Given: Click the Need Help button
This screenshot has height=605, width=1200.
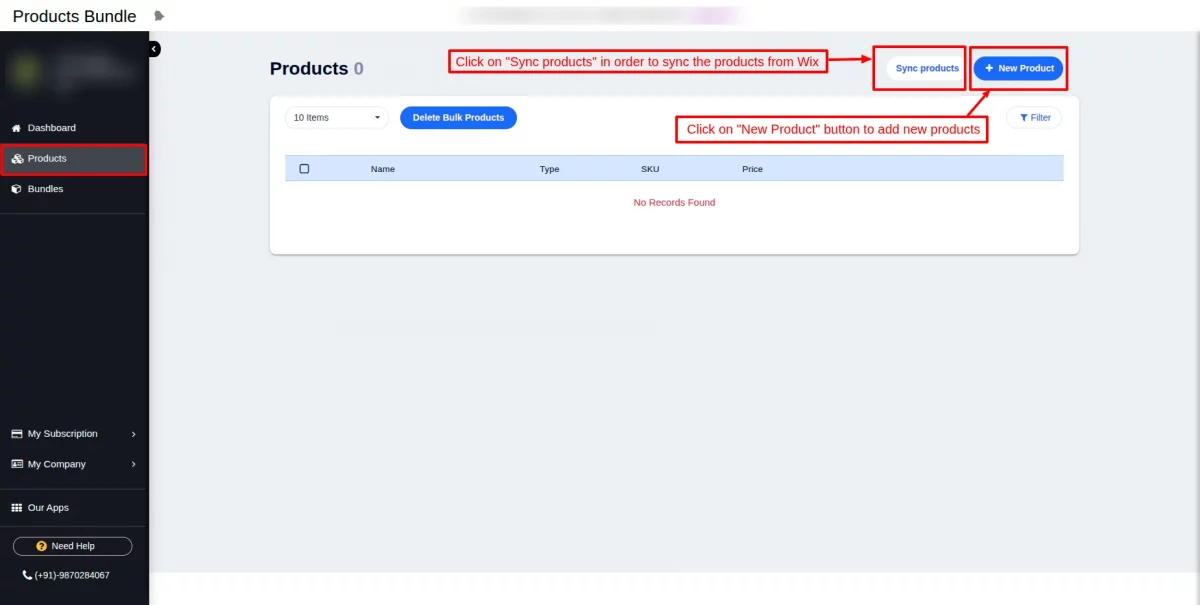Looking at the screenshot, I should point(72,546).
